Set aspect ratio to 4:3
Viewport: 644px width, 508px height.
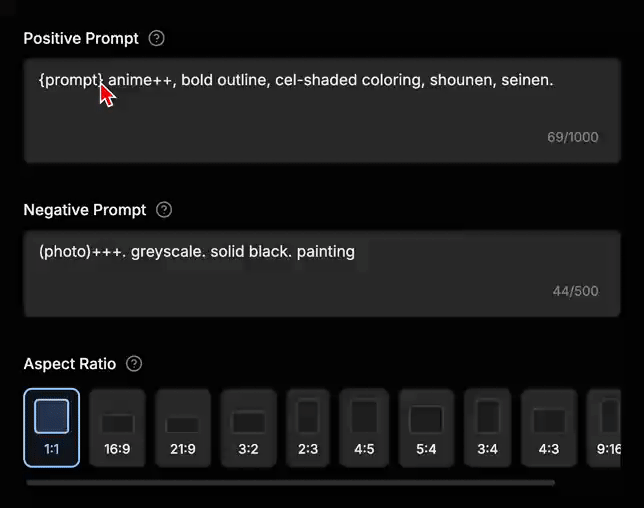click(549, 428)
